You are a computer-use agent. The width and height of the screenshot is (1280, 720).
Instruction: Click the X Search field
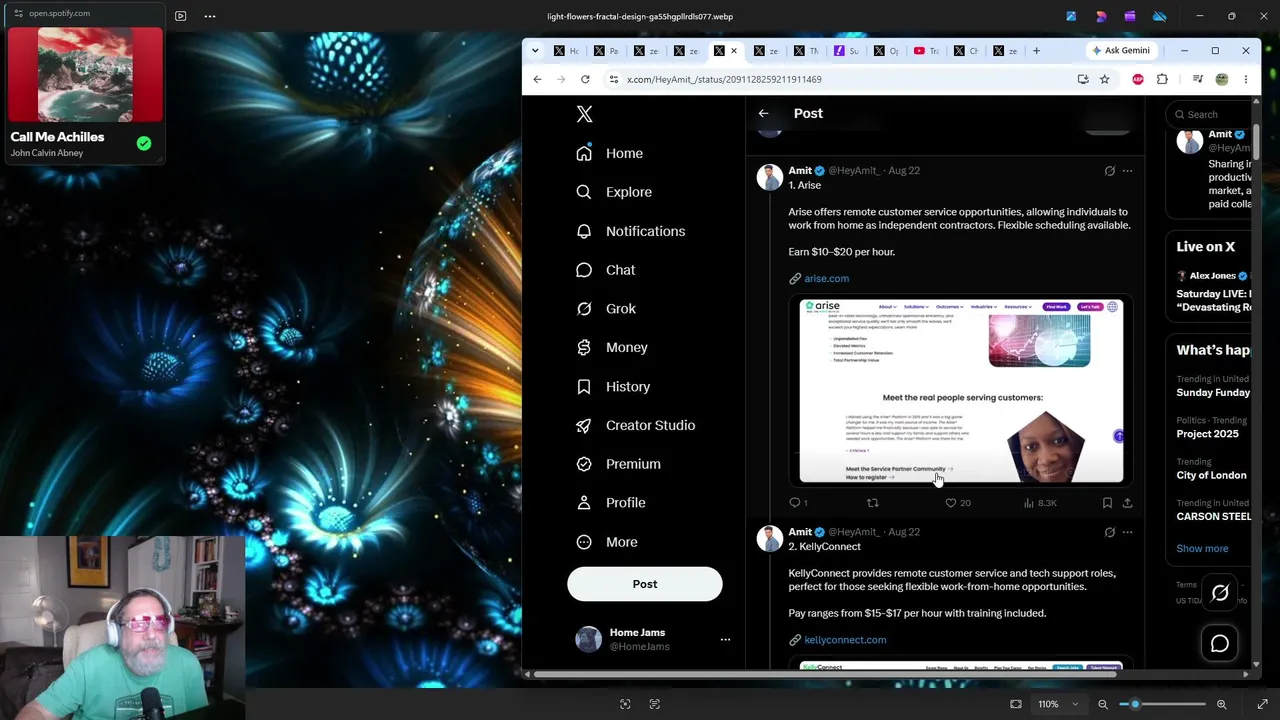(1210, 114)
